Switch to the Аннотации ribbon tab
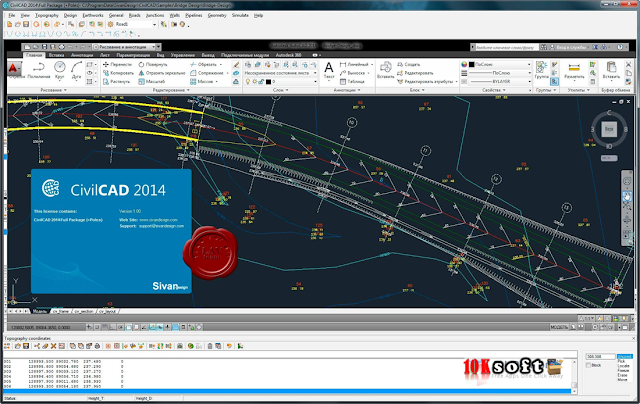 pyautogui.click(x=82, y=55)
